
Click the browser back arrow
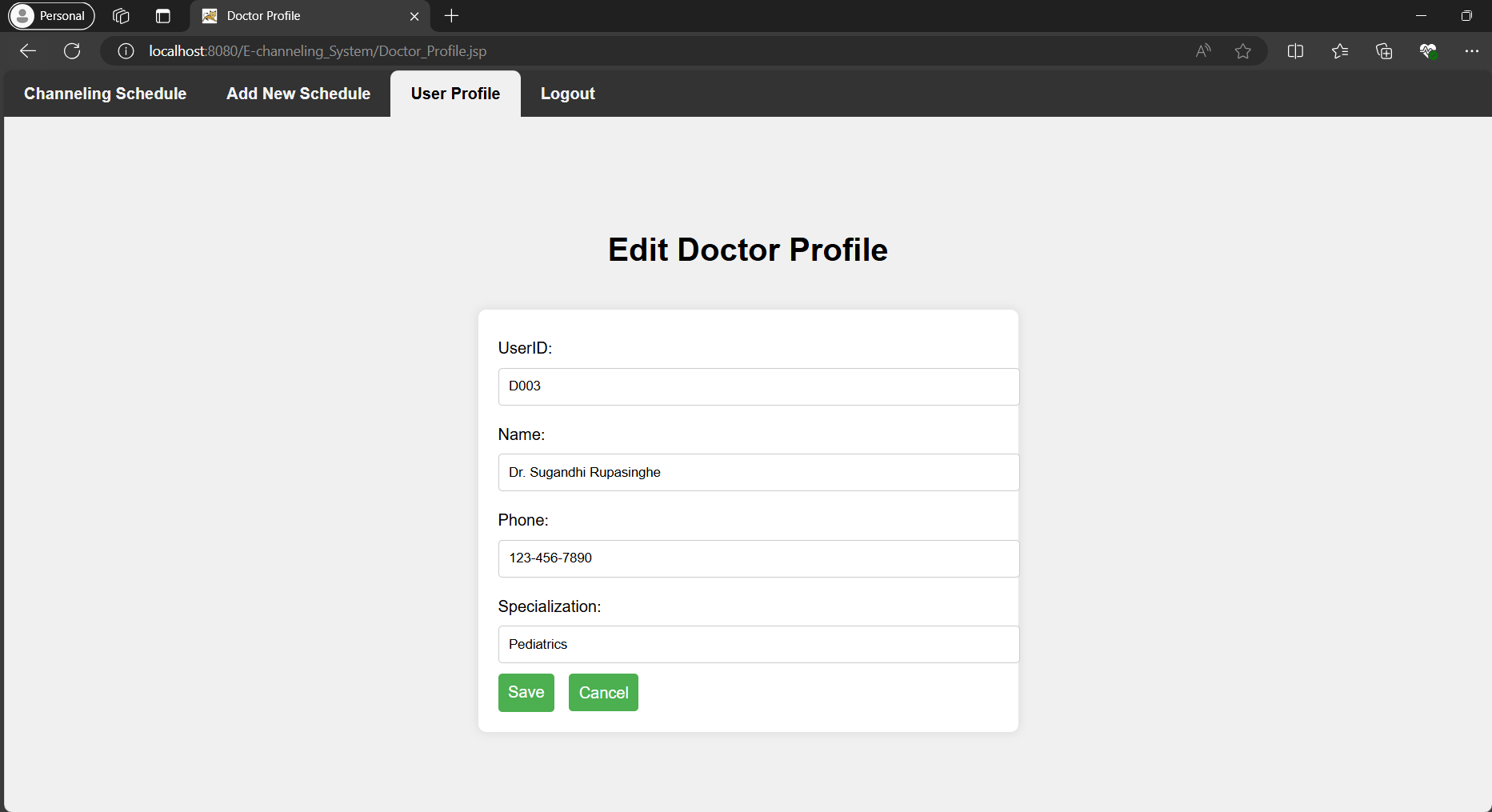[28, 51]
